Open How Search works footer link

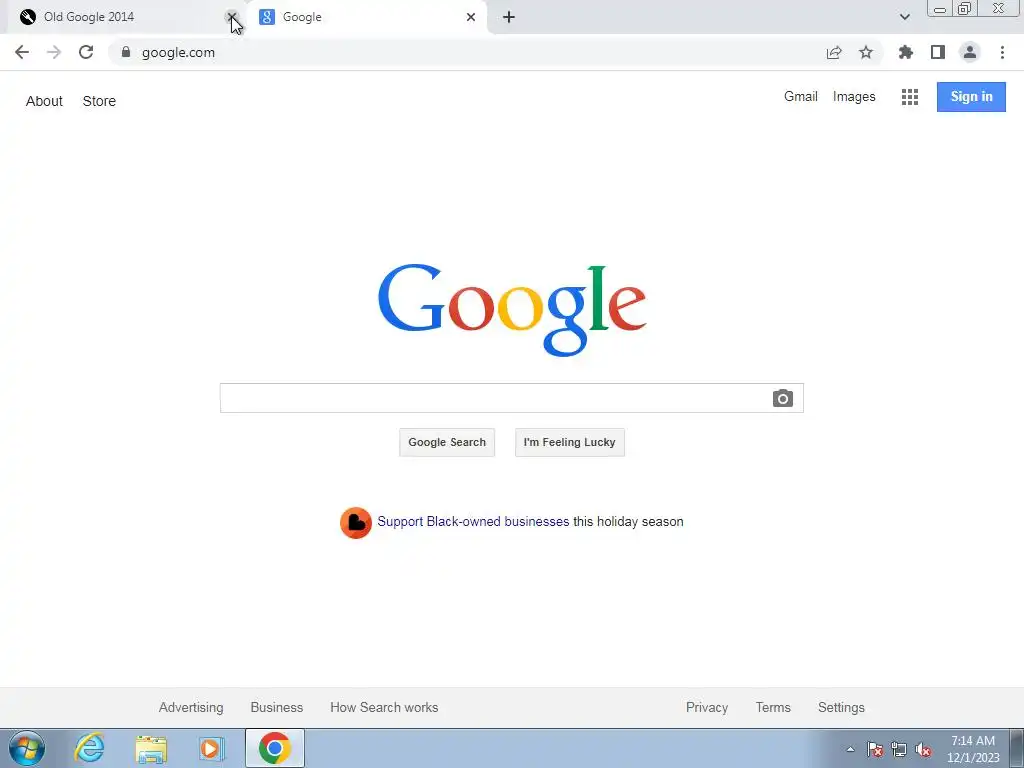click(x=384, y=707)
